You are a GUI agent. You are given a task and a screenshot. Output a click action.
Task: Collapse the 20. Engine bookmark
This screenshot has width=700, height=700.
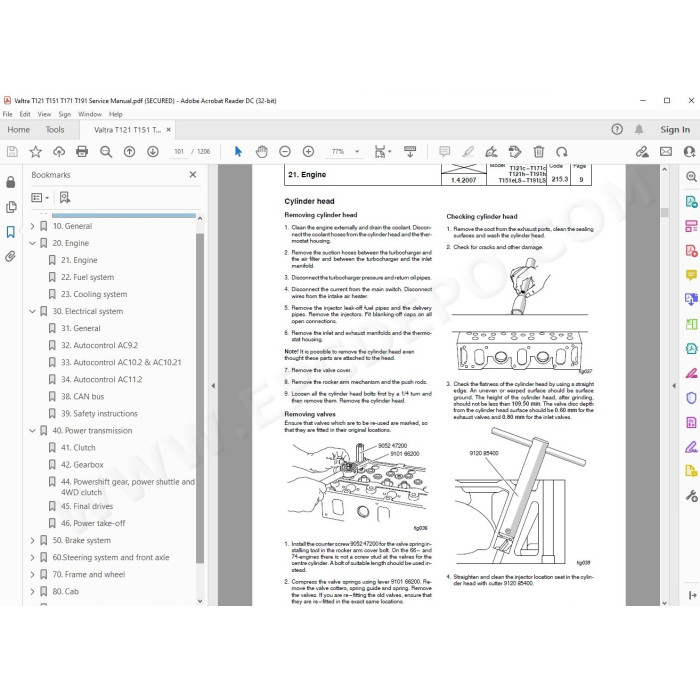32,243
